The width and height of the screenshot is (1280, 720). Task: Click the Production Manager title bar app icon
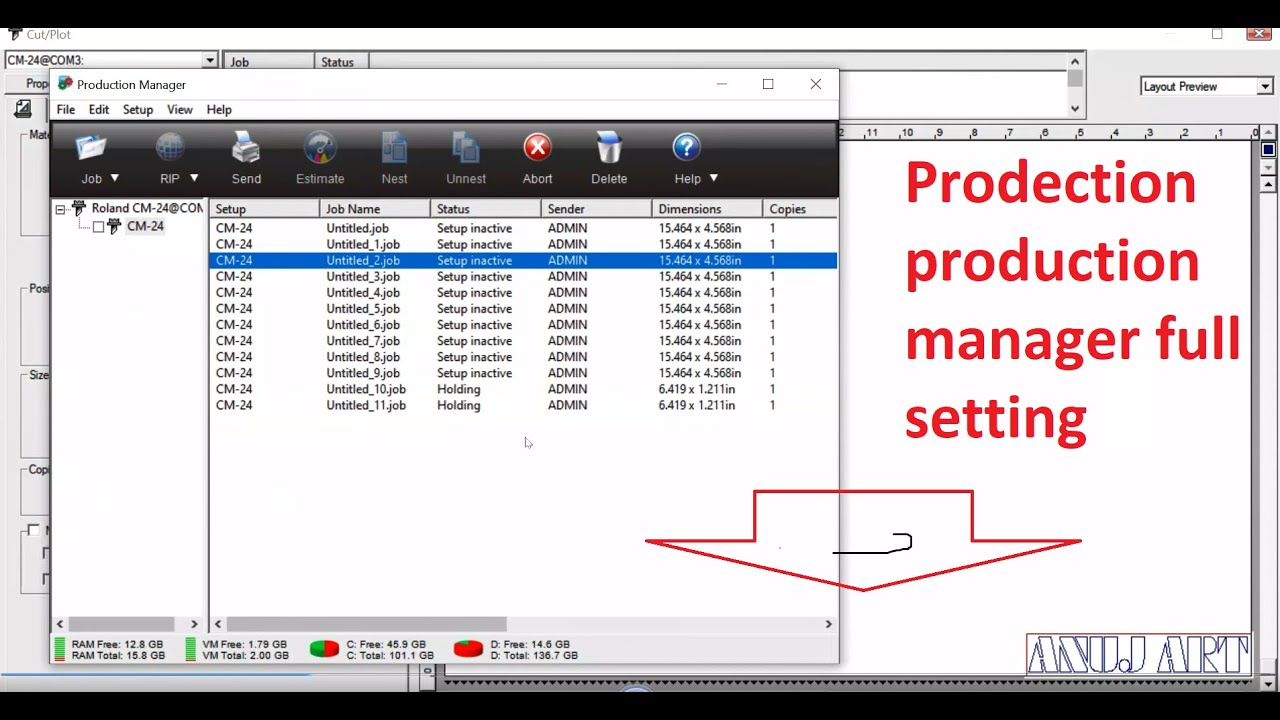tap(65, 84)
